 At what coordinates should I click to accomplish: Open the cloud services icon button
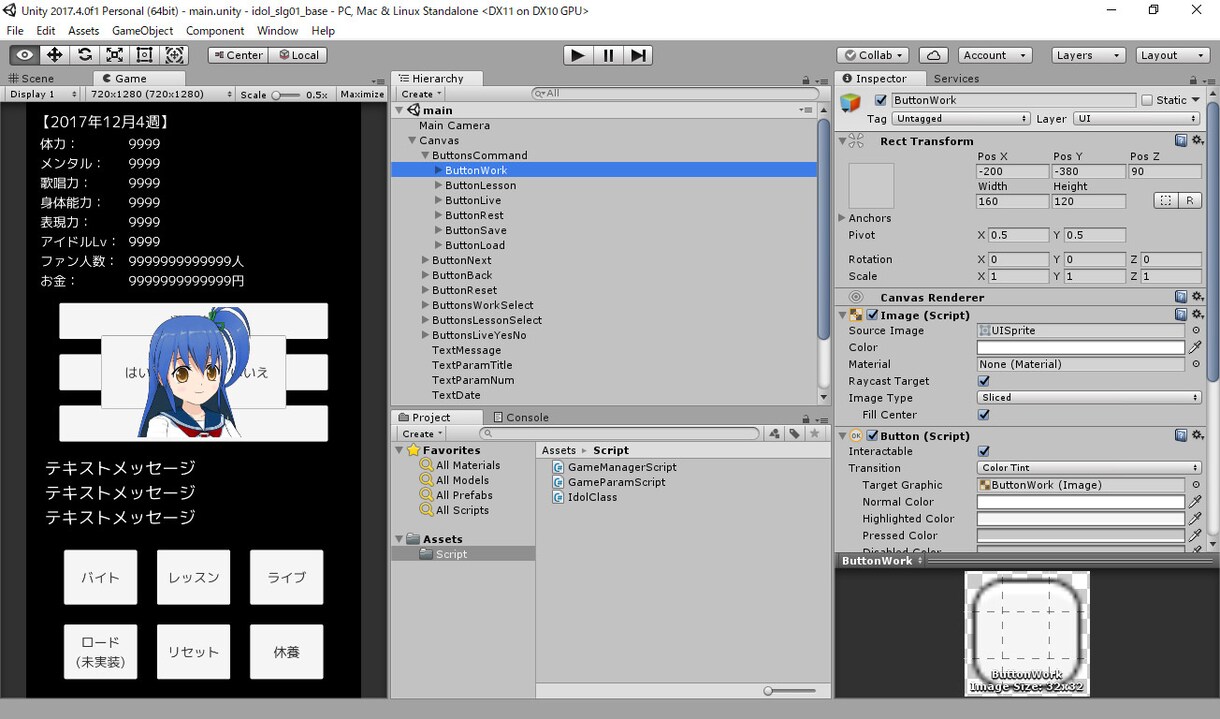932,55
